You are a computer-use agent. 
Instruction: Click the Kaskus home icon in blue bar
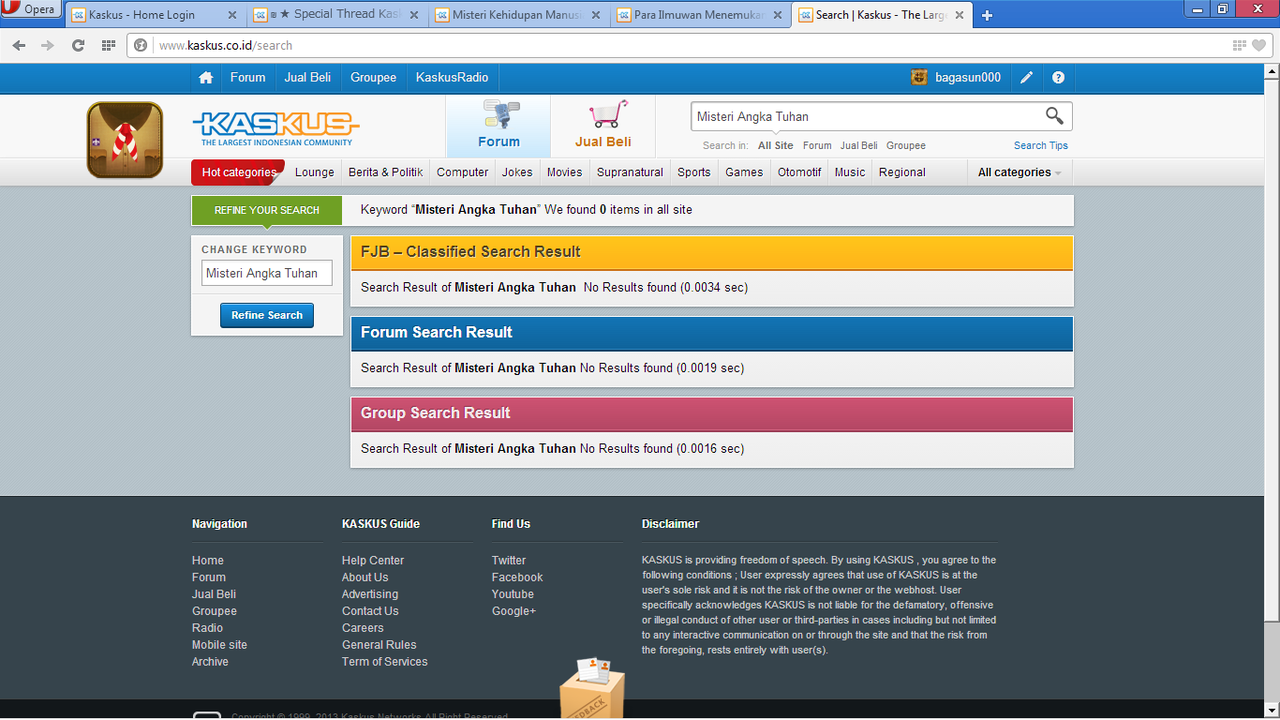206,77
